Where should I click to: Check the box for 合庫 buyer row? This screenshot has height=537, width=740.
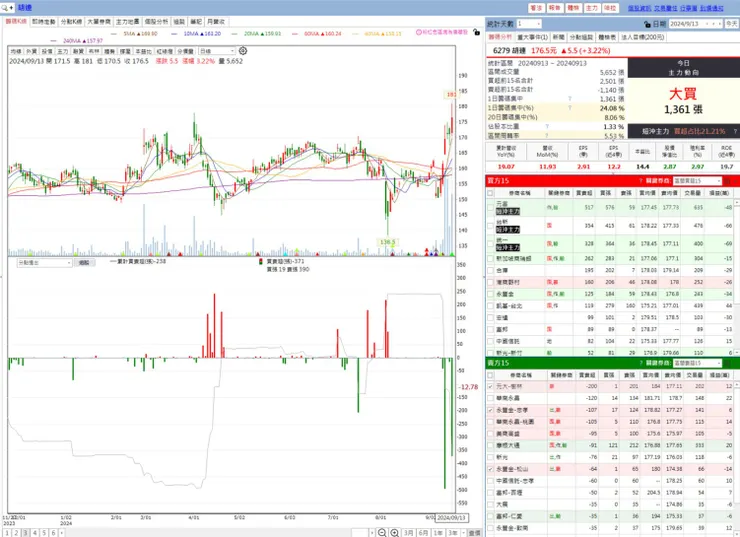(x=490, y=270)
